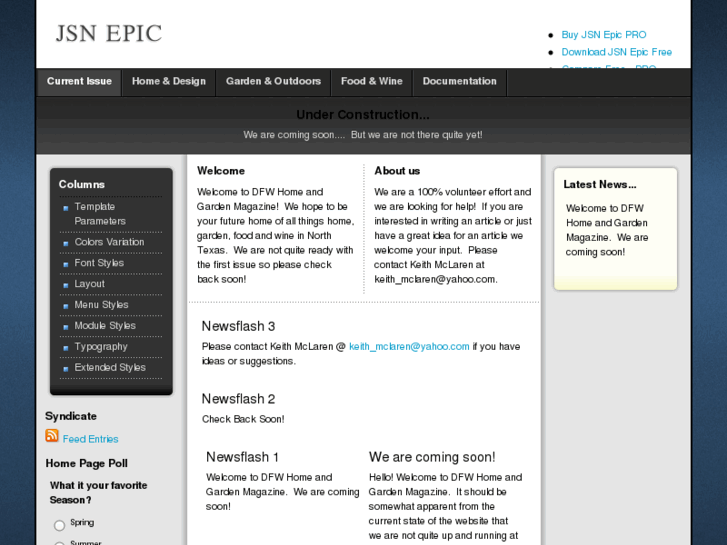Click the 'Check Back Soon!' text
Viewport: 727px width, 545px height.
(243, 419)
